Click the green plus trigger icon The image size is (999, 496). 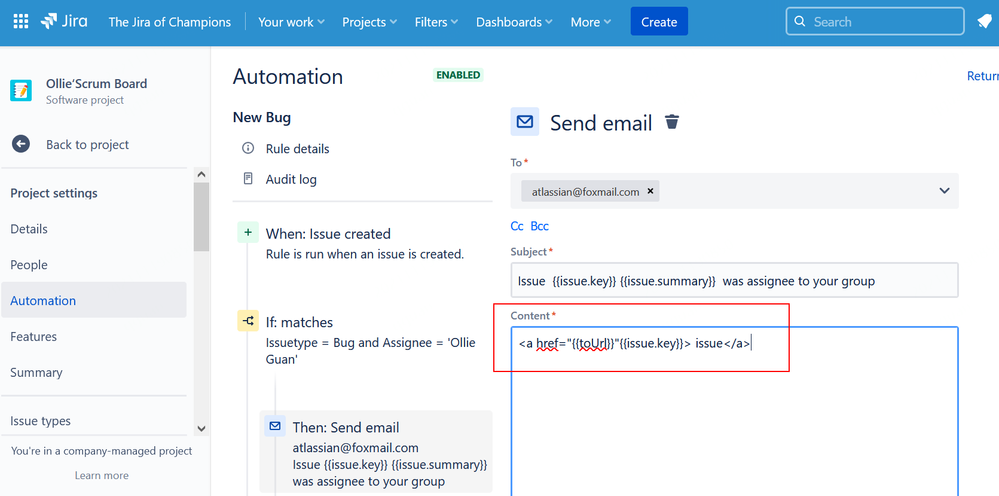[x=248, y=233]
